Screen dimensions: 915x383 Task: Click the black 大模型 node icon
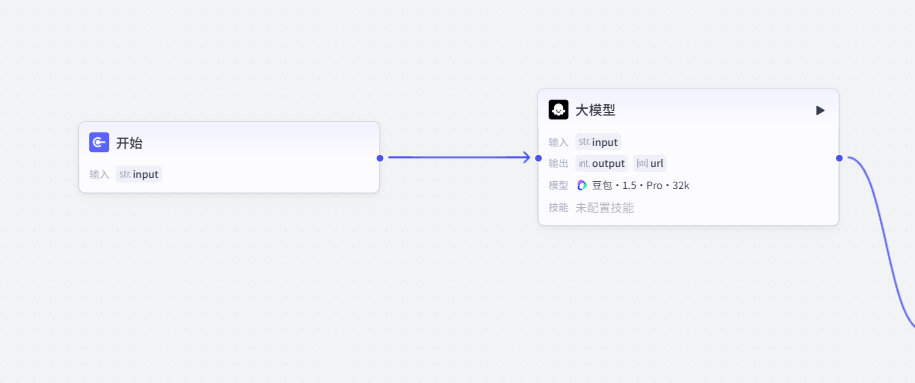[558, 110]
